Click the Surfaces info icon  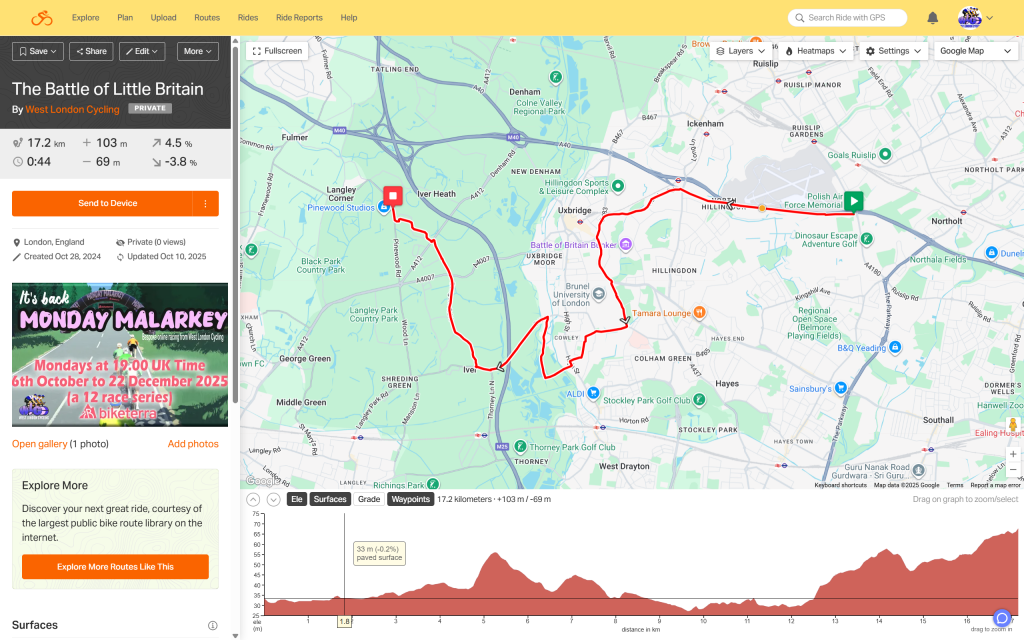pos(212,626)
